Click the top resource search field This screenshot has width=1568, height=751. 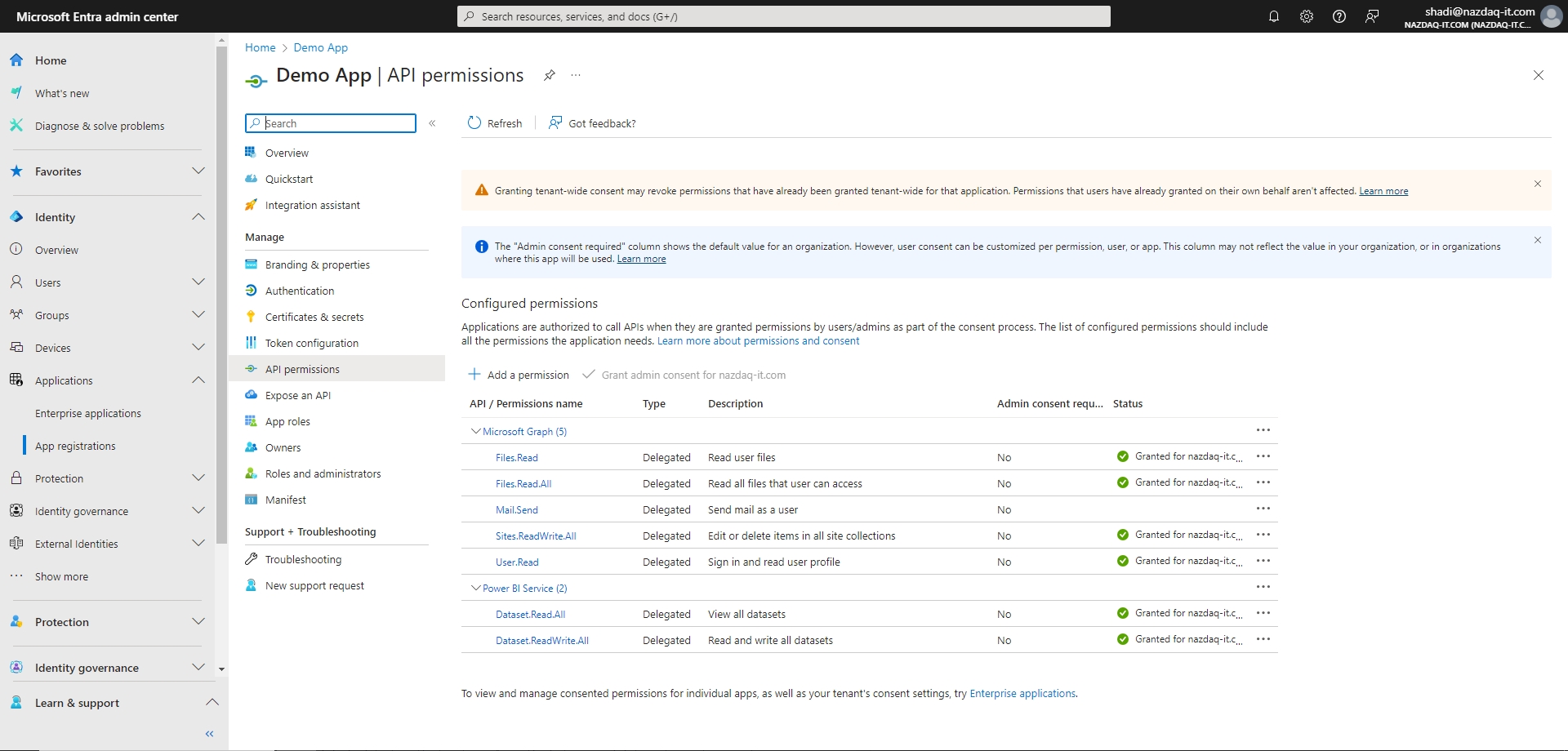click(784, 16)
